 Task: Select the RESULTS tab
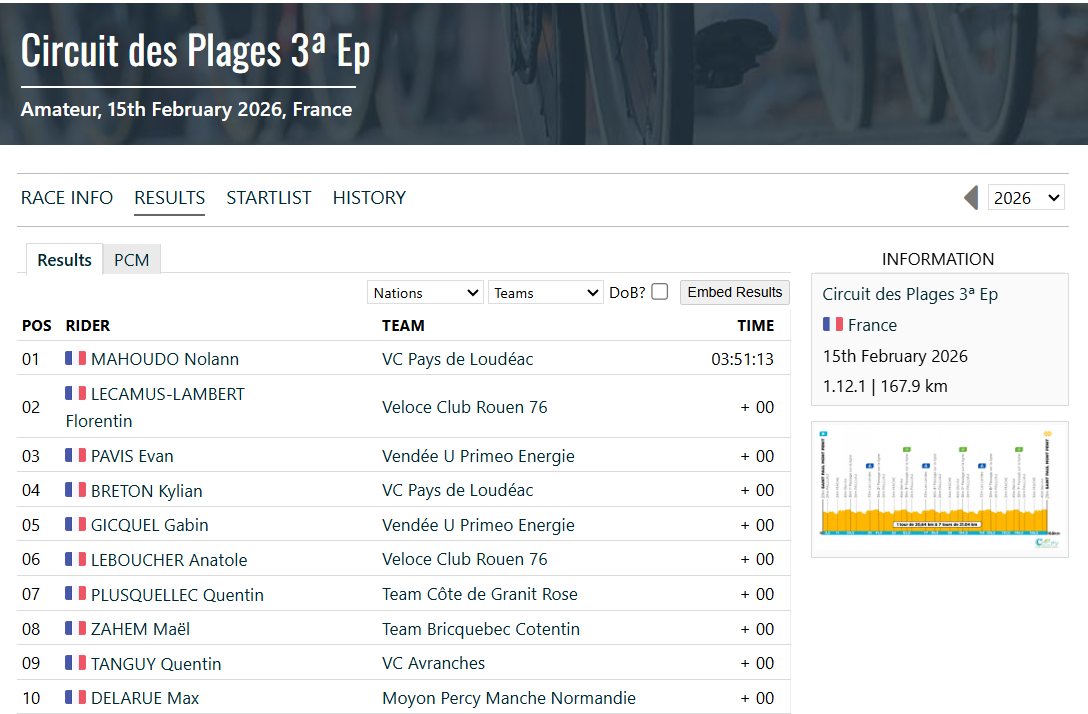click(169, 198)
